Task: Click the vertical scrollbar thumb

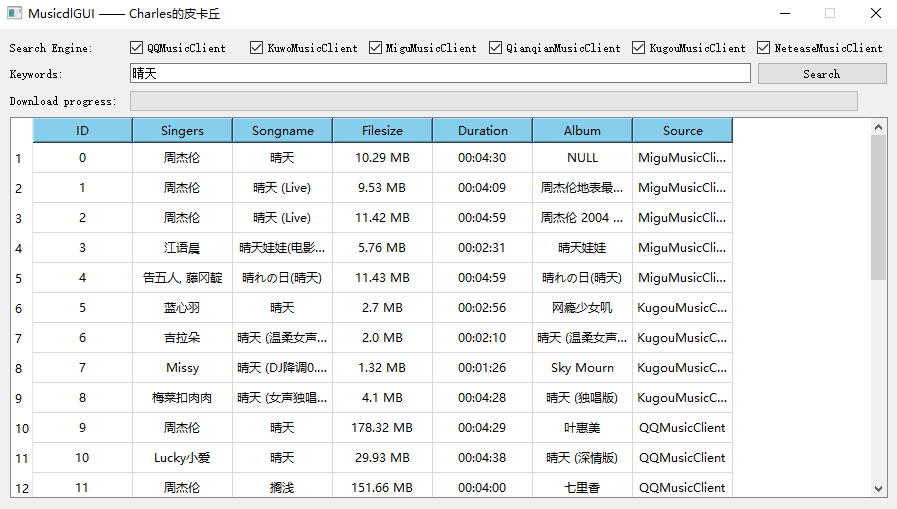Action: [x=879, y=208]
